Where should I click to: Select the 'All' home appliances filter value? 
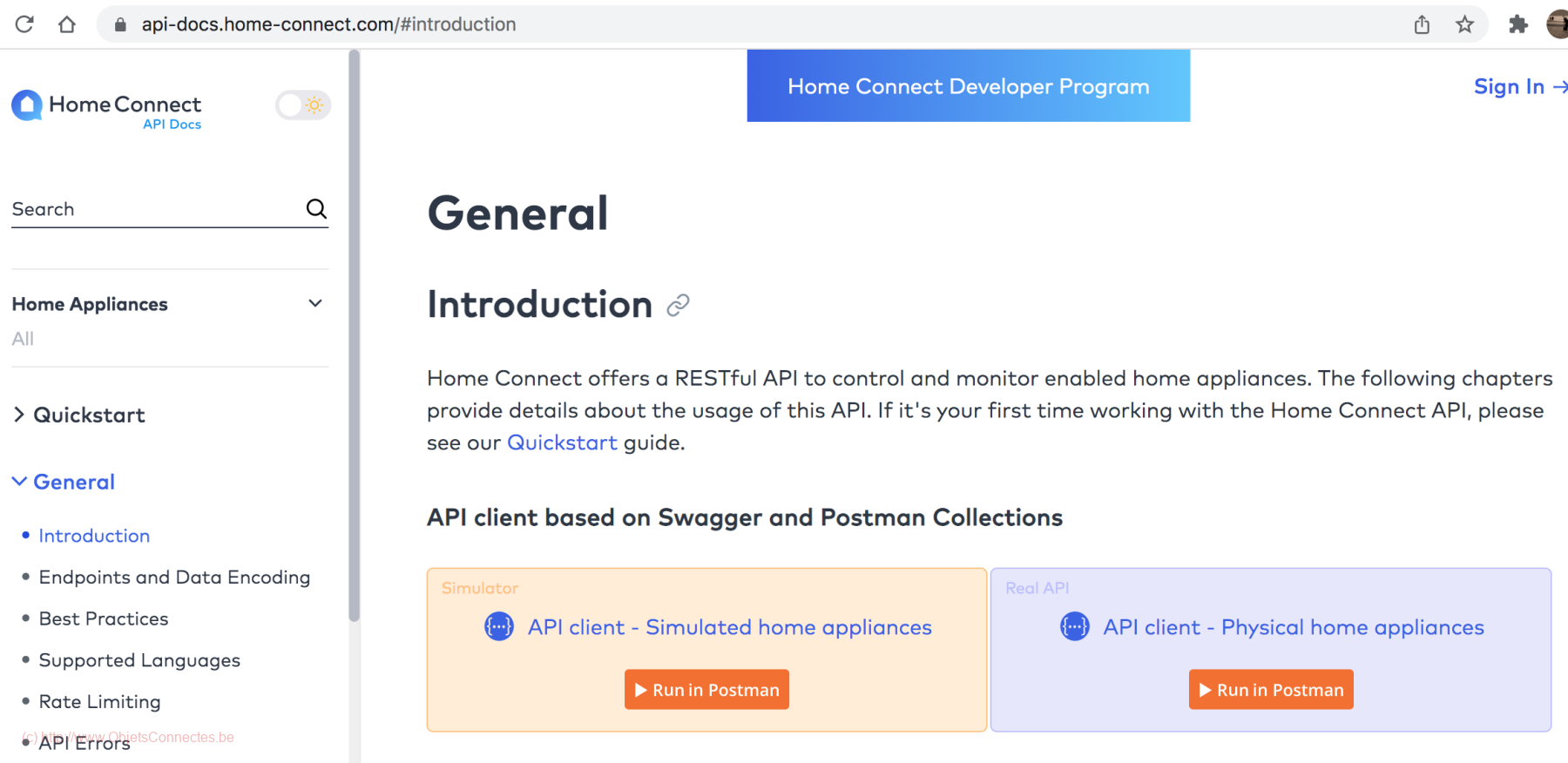23,339
